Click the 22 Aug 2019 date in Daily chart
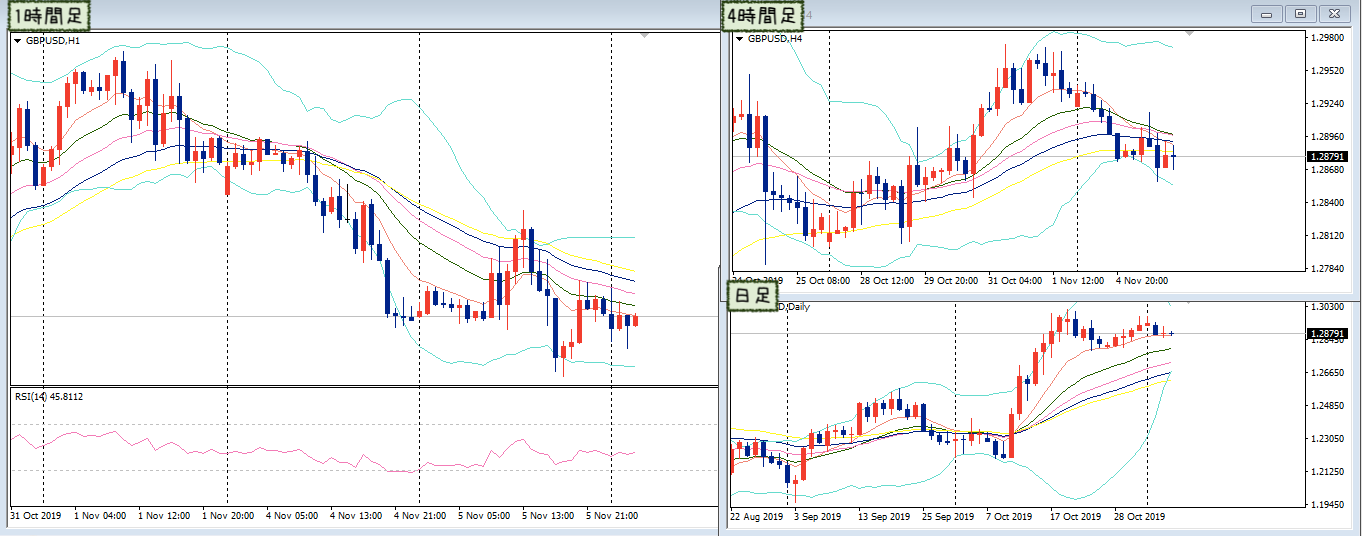This screenshot has width=1362, height=536. tap(757, 516)
